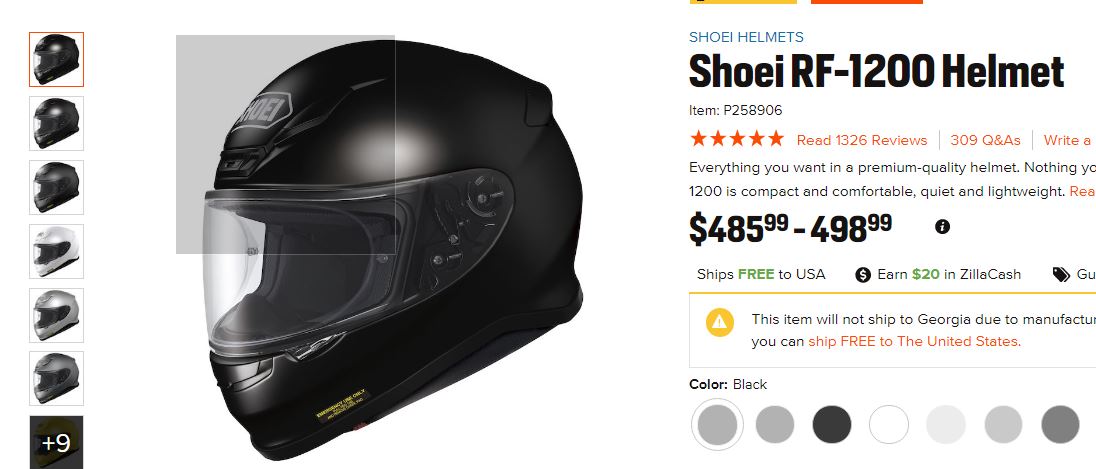Select the silver helmet thumbnail
Image resolution: width=1096 pixels, height=469 pixels.
(x=56, y=315)
